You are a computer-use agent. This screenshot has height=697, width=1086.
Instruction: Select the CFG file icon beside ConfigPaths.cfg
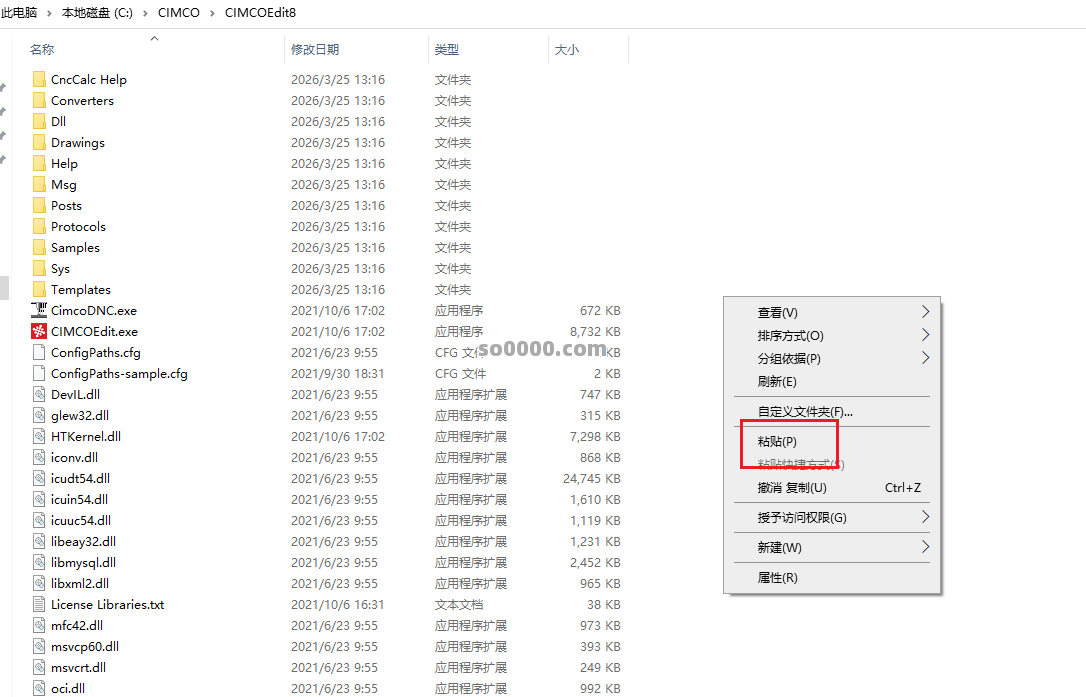[40, 352]
